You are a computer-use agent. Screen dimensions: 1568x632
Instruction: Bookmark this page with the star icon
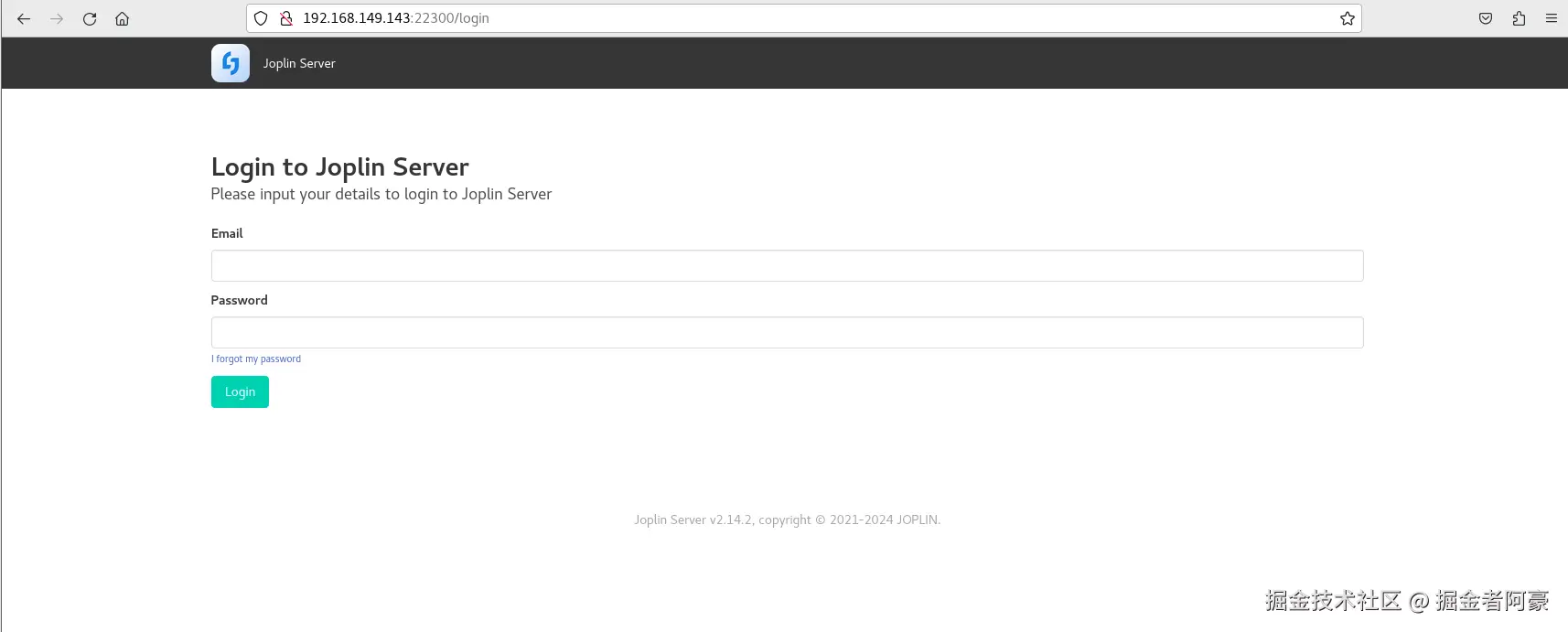[1347, 18]
